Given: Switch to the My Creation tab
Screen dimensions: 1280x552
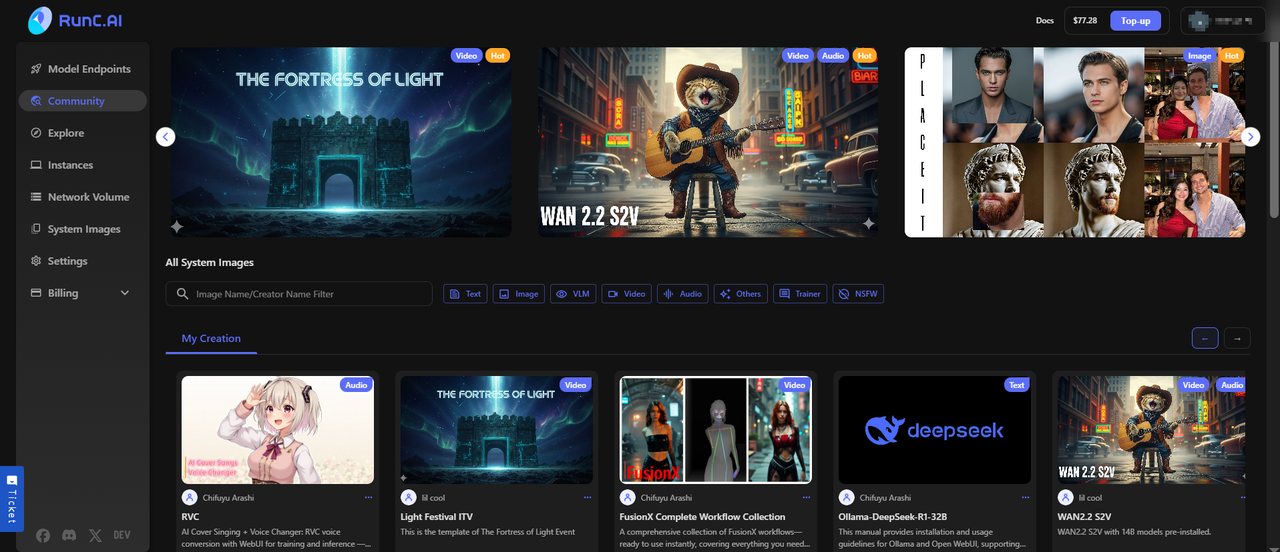Looking at the screenshot, I should pyautogui.click(x=211, y=339).
